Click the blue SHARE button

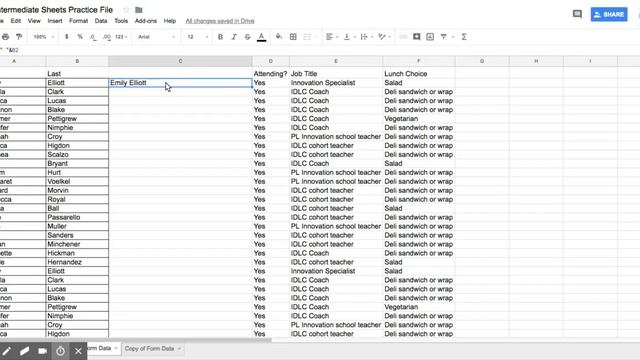tap(609, 14)
